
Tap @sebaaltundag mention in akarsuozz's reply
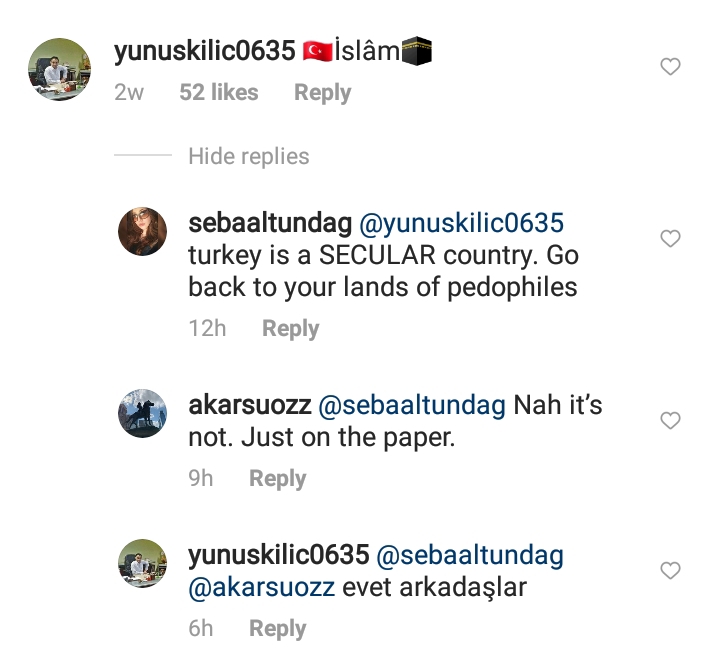[411, 406]
